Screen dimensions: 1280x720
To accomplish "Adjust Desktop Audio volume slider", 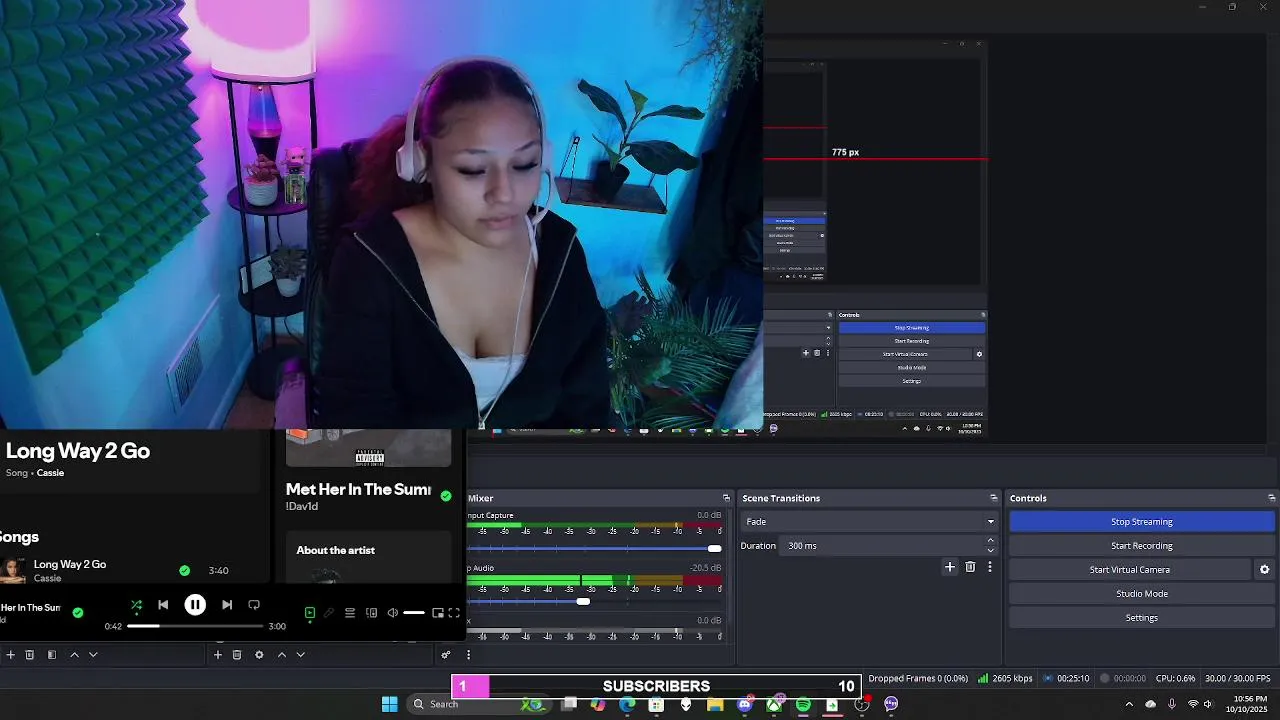I will pyautogui.click(x=594, y=601).
